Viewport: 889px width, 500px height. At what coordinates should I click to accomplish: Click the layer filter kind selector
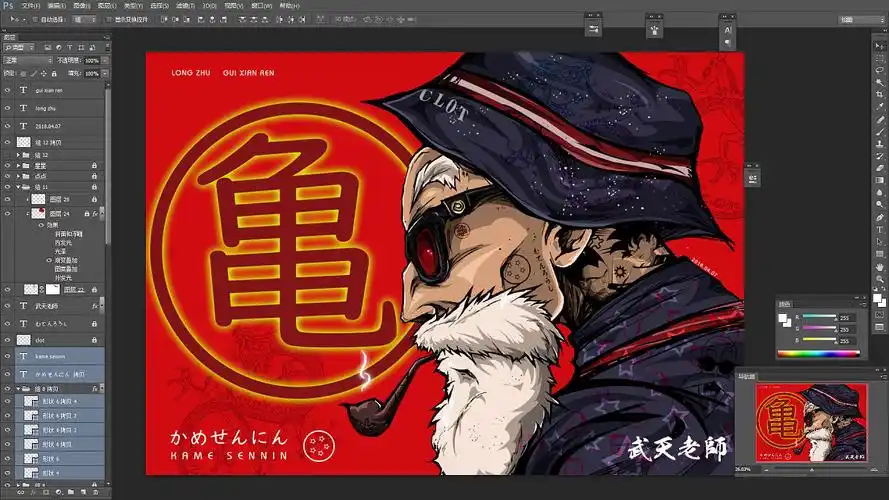click(x=19, y=48)
